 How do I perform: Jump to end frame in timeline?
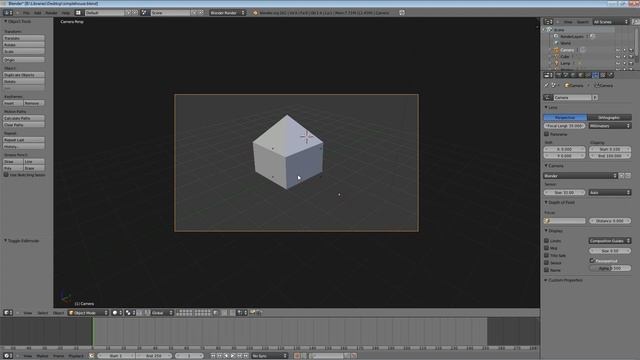pyautogui.click(x=246, y=356)
